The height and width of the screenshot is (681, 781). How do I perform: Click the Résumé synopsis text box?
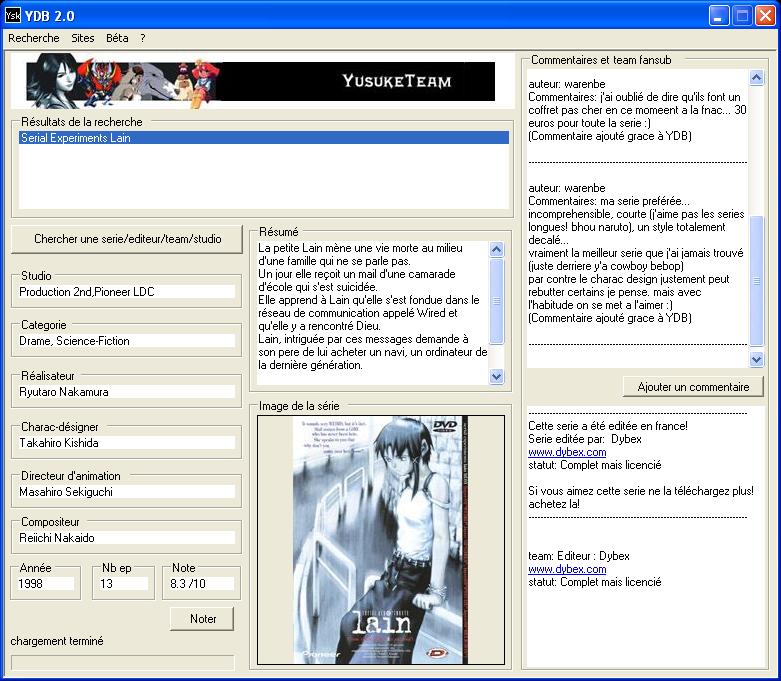pos(373,313)
